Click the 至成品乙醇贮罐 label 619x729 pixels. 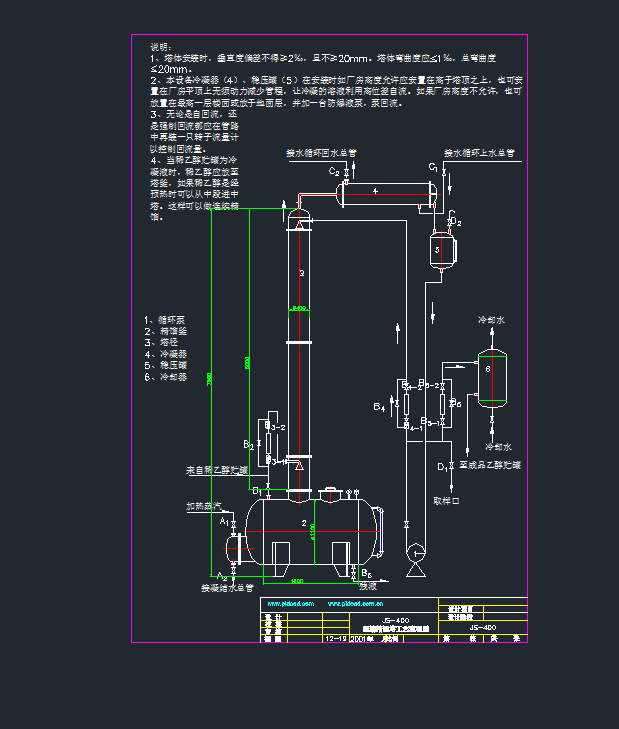click(x=489, y=465)
